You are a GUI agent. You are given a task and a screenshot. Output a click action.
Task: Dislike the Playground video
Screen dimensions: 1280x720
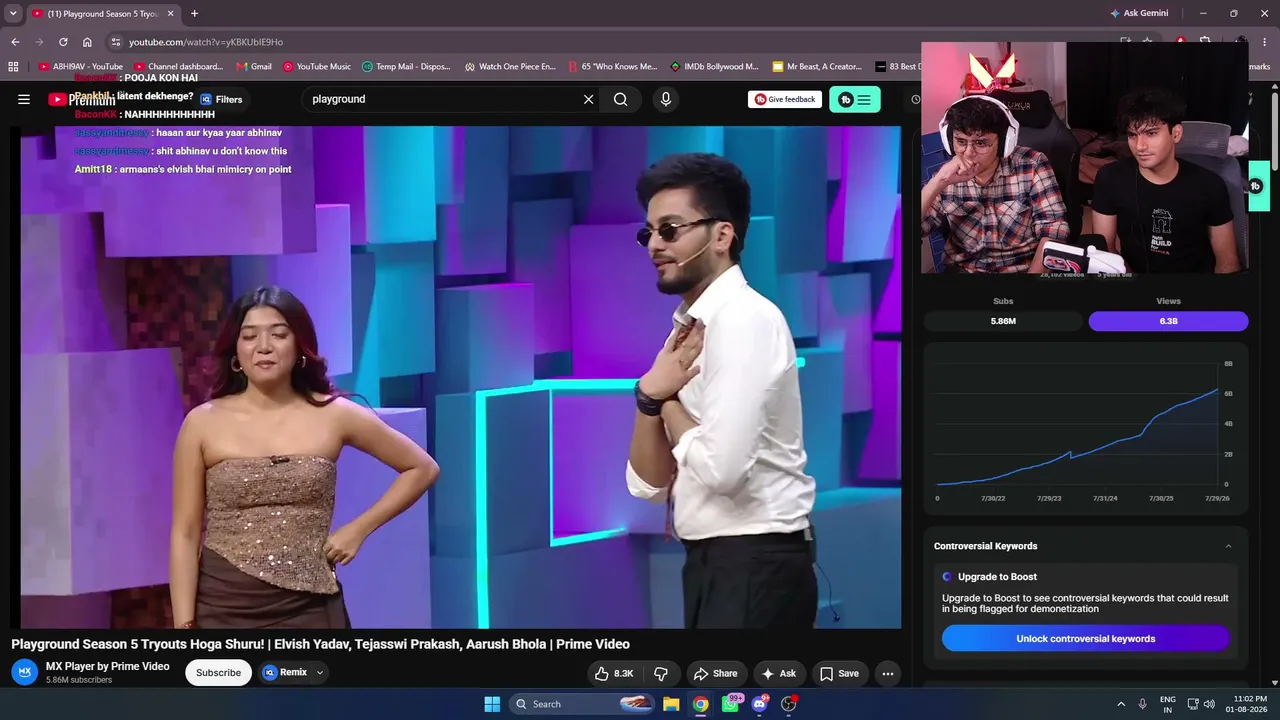coord(661,674)
